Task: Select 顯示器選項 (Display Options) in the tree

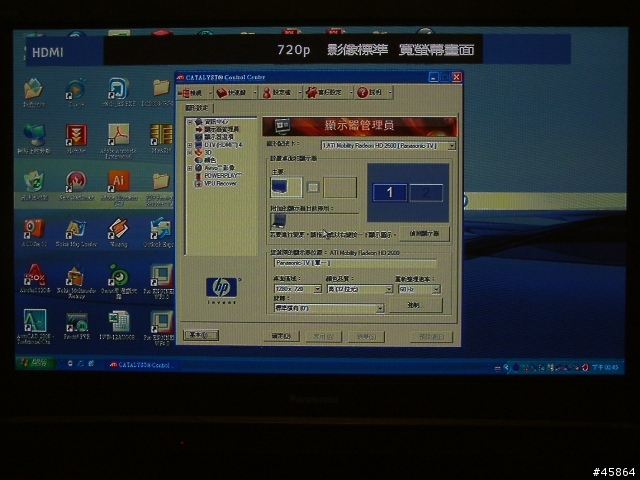Action: click(x=219, y=137)
